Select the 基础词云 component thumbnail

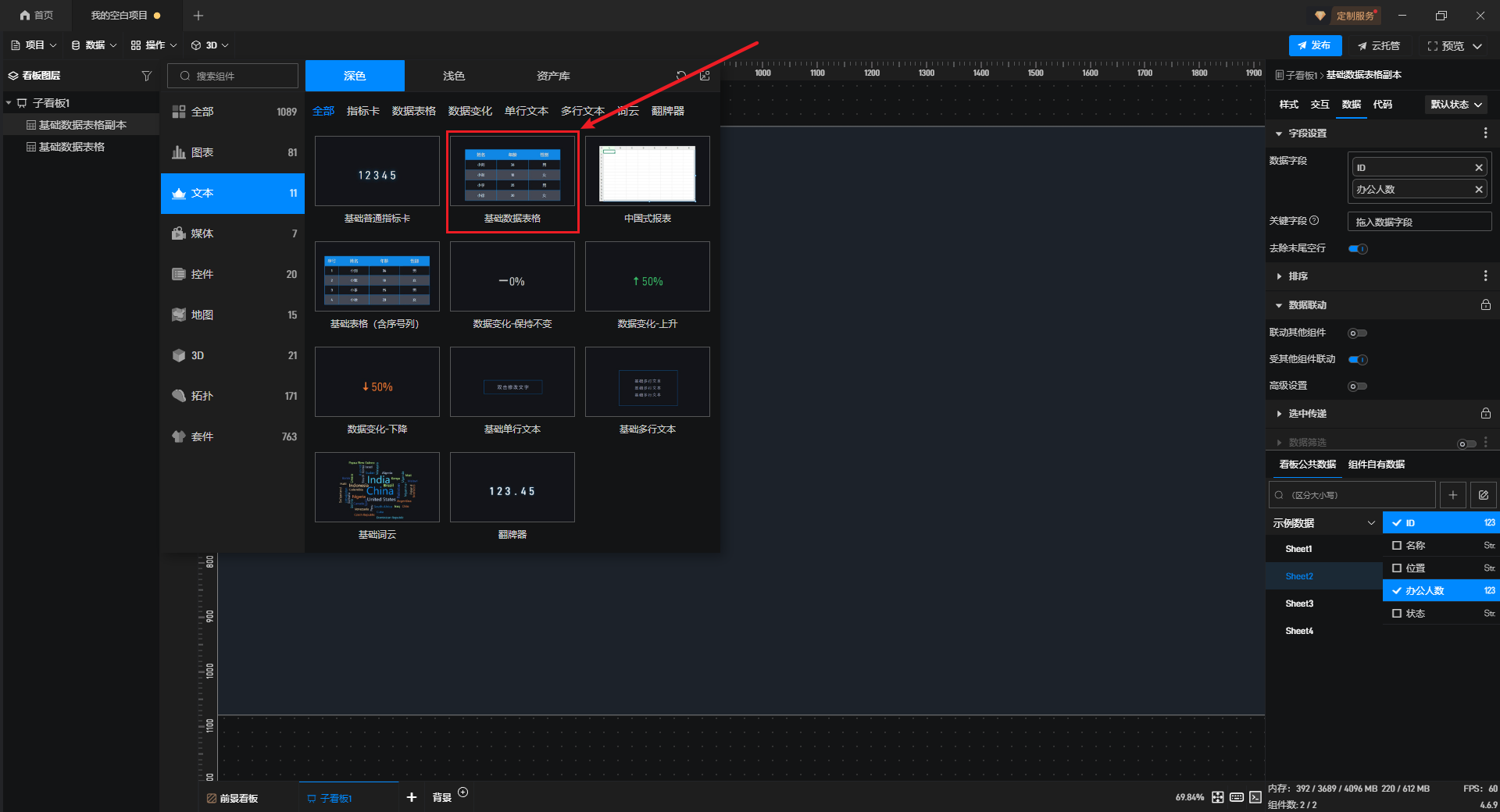tap(377, 488)
